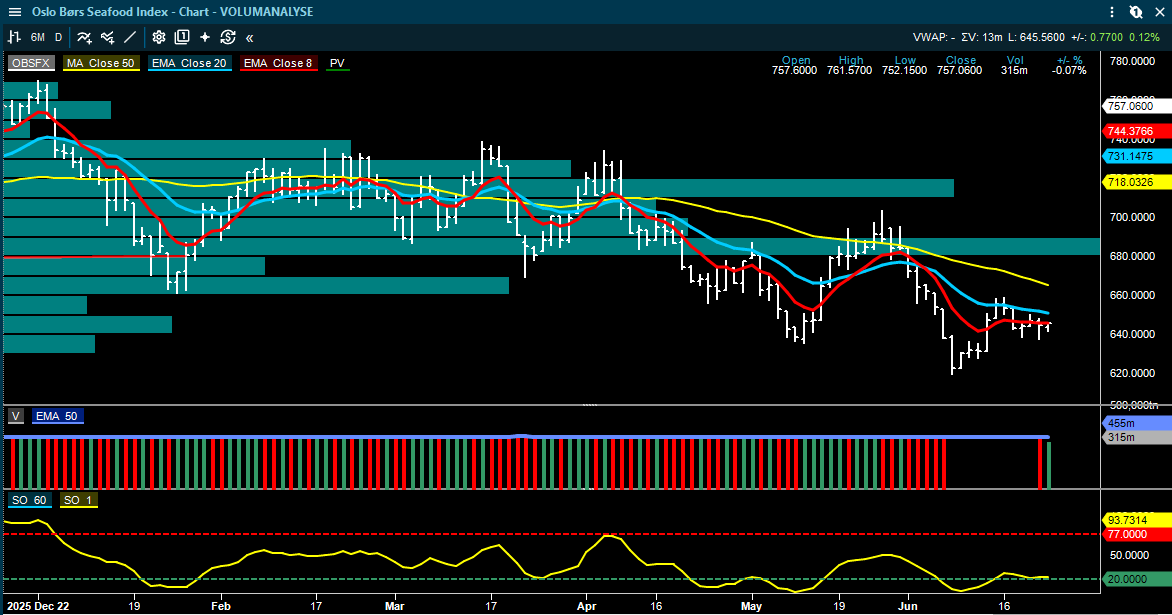This screenshot has width=1172, height=615.
Task: Click the L: 645.5600 last price readout
Action: pyautogui.click(x=1036, y=37)
